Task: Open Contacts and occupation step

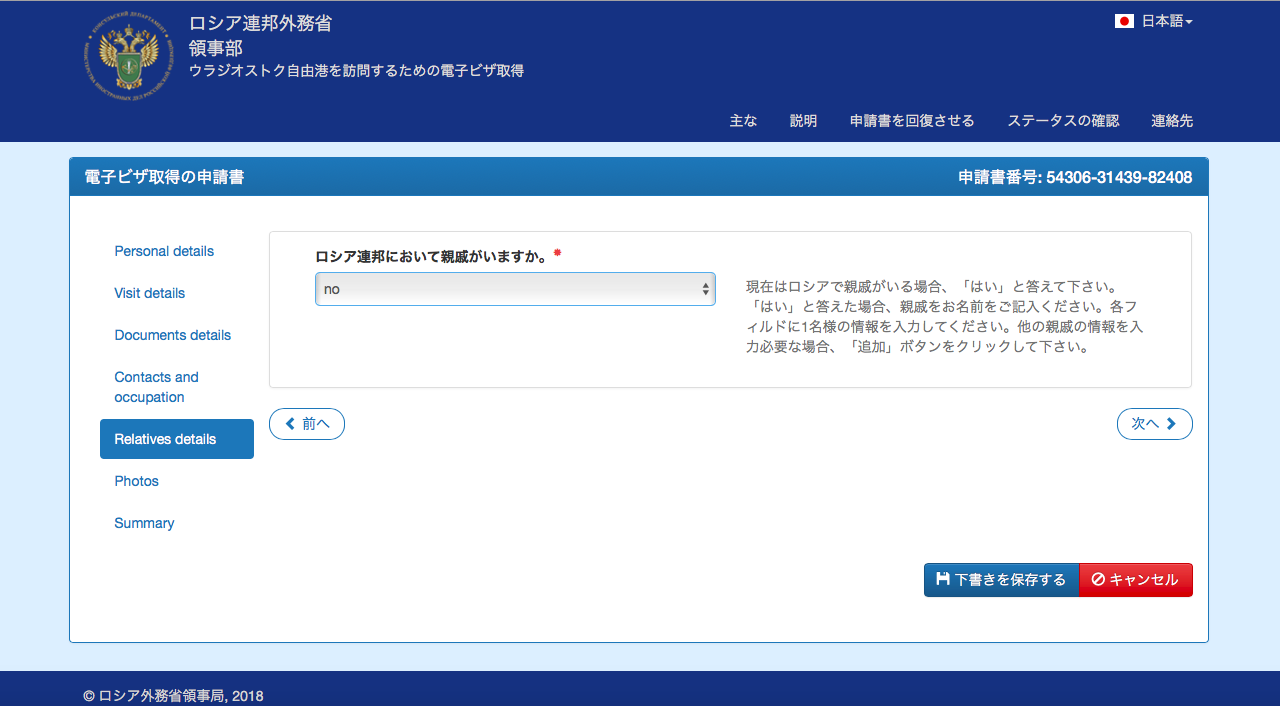Action: [157, 387]
